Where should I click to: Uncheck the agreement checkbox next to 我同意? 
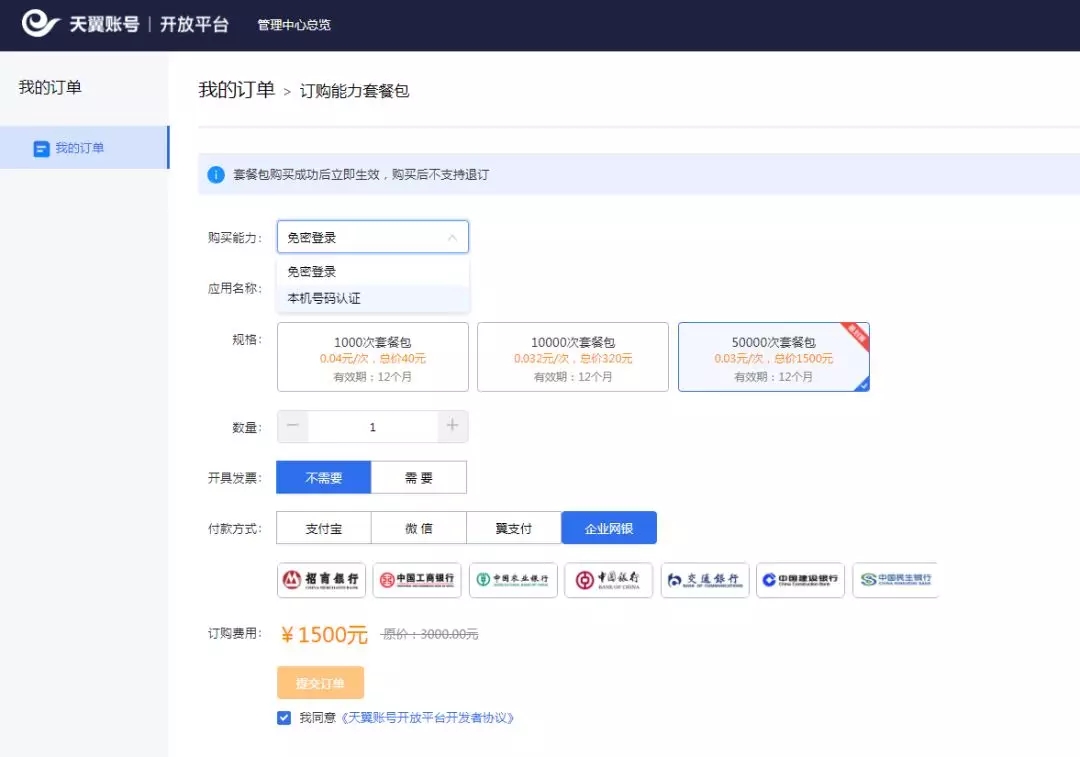pos(284,717)
